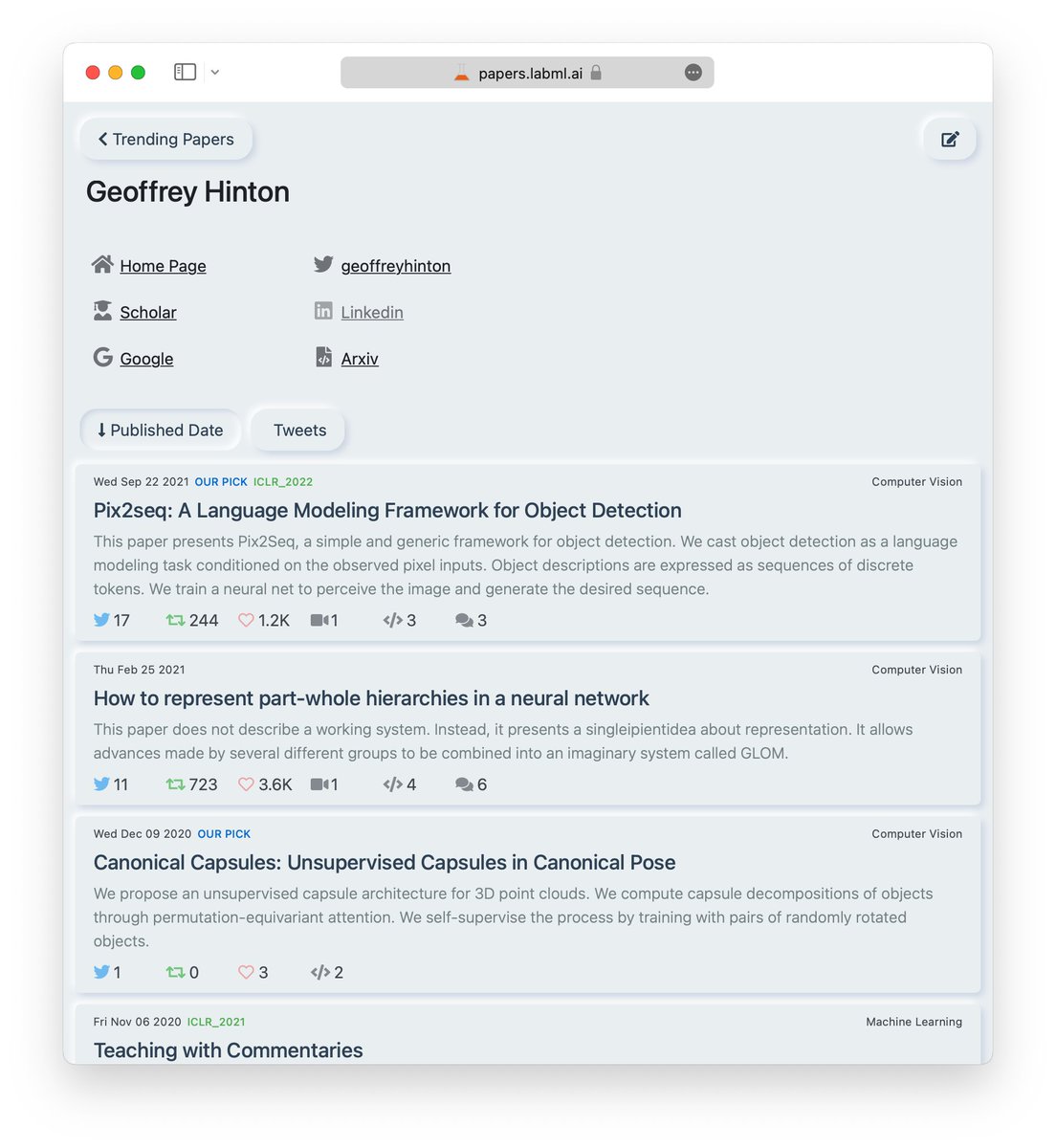Click the ICLR_2021 conference tag
This screenshot has height=1148, width=1056.
[216, 1022]
